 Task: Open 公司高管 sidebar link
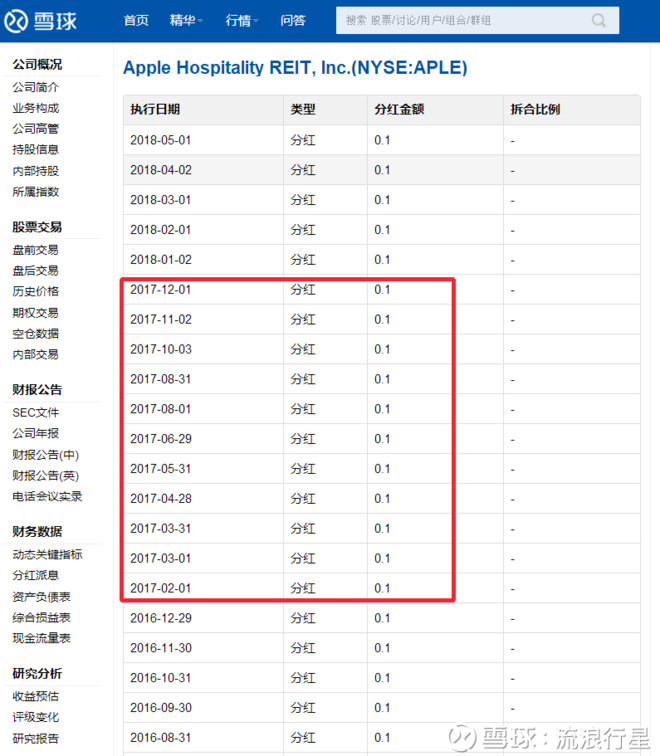coord(36,129)
